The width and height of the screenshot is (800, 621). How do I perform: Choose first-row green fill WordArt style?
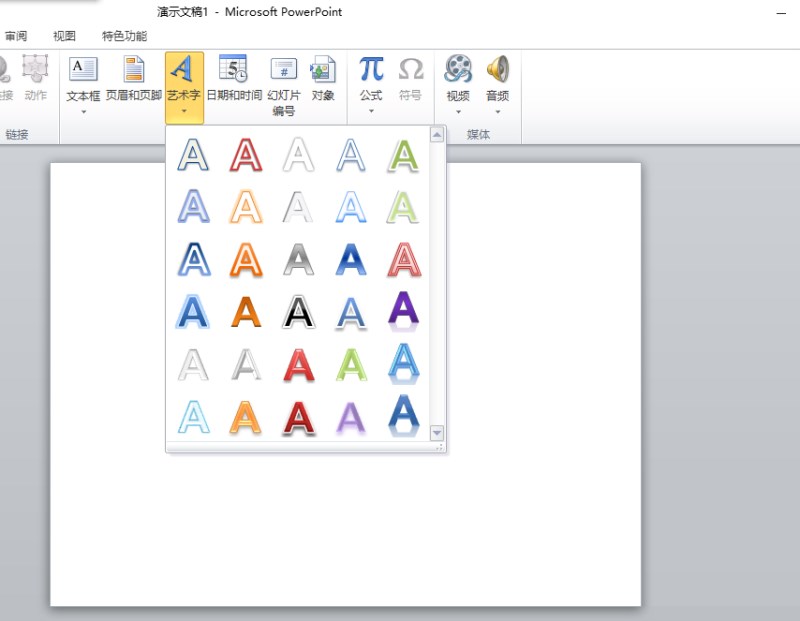[404, 155]
